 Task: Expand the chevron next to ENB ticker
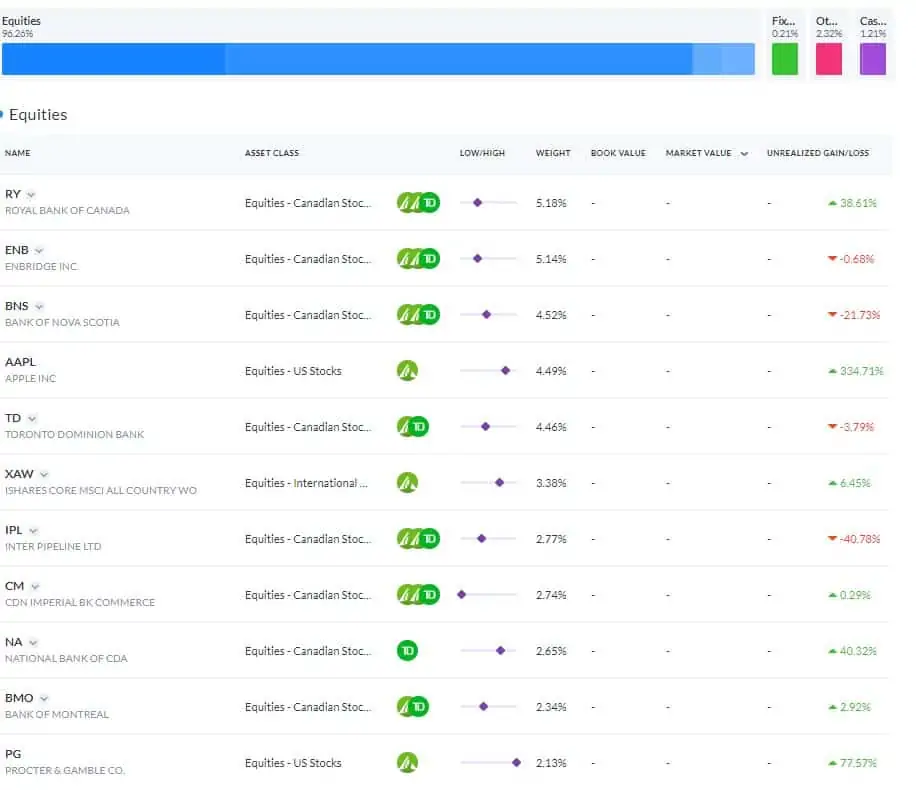pos(39,250)
